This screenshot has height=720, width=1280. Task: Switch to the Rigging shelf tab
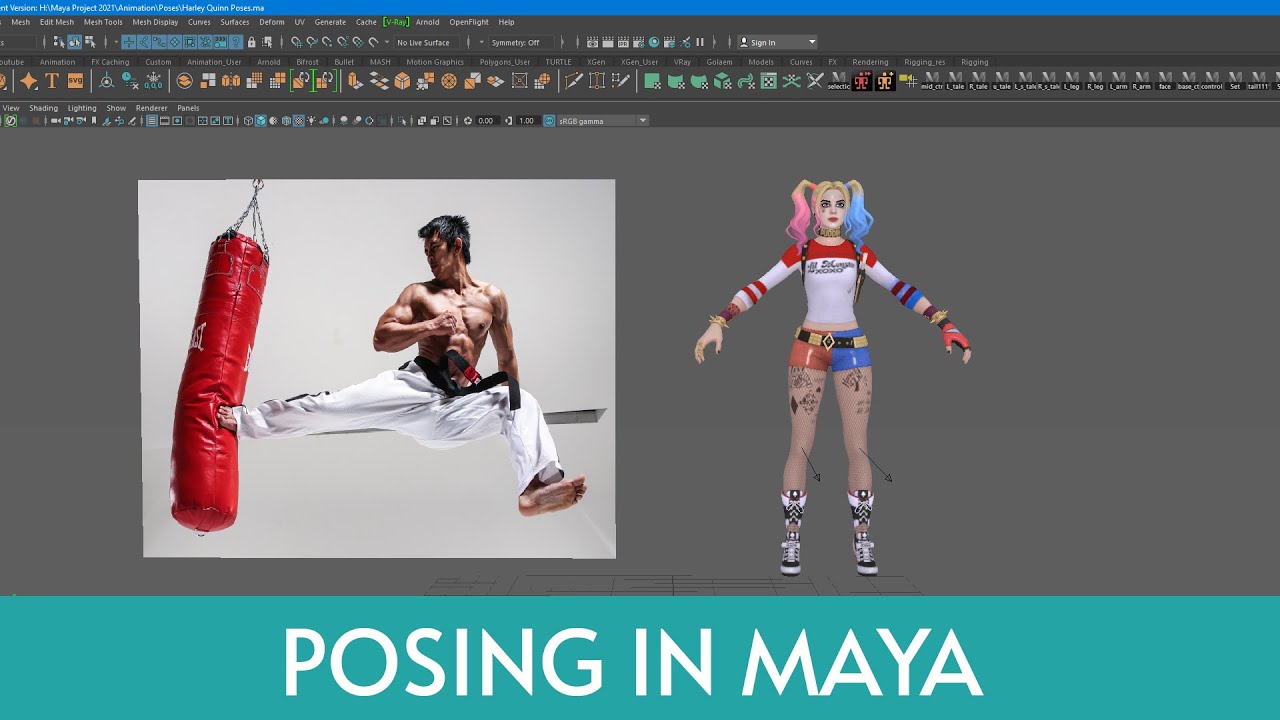click(x=974, y=62)
